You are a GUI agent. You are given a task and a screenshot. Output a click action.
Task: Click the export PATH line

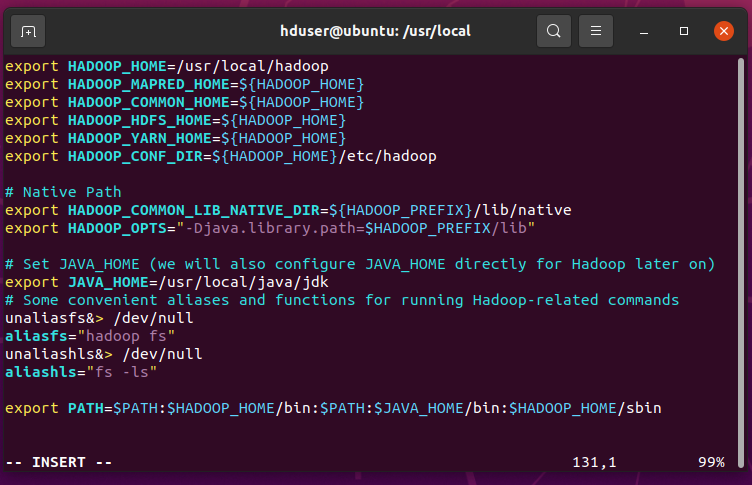tap(333, 408)
